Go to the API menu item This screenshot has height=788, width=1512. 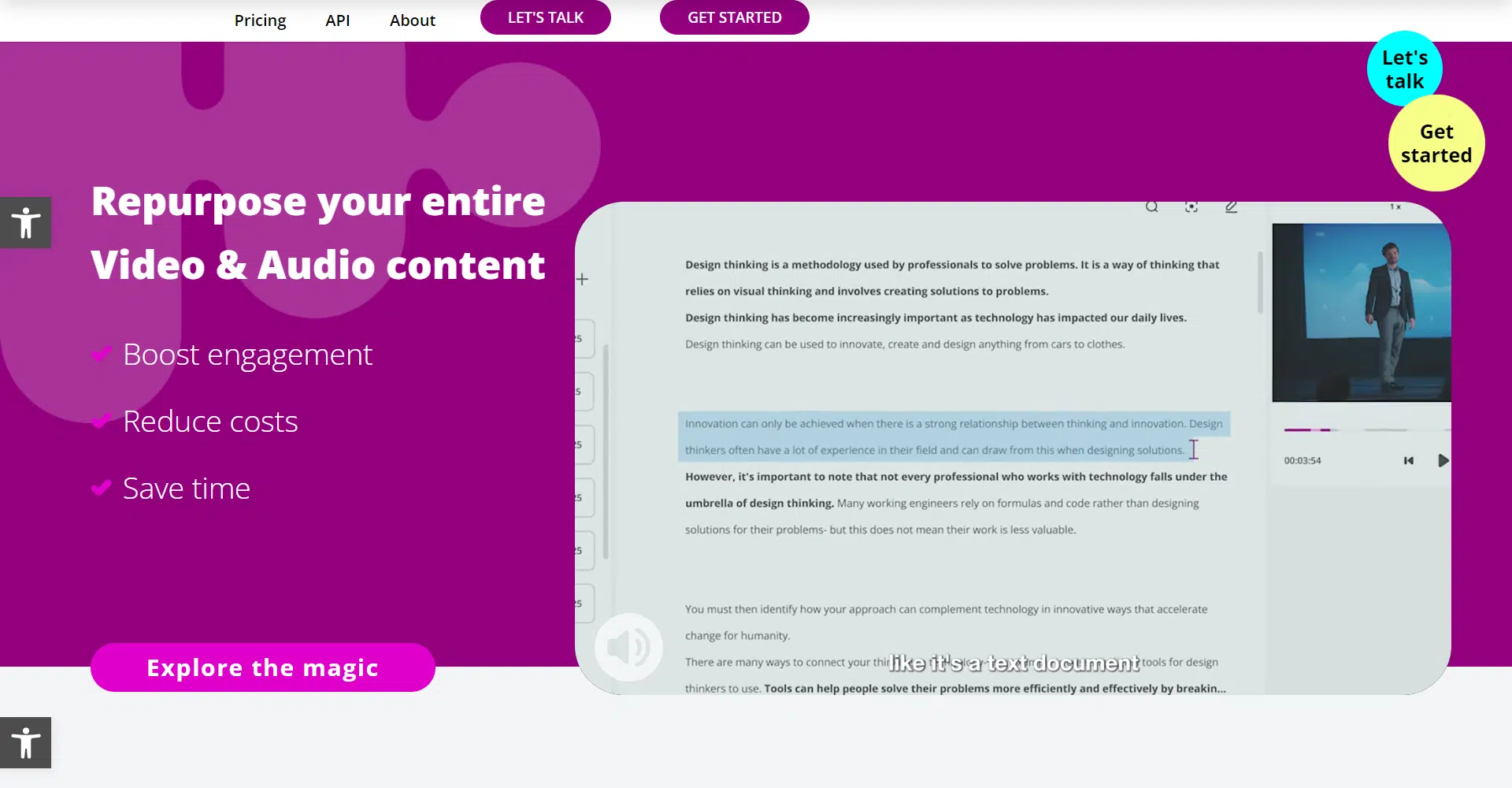click(x=337, y=20)
